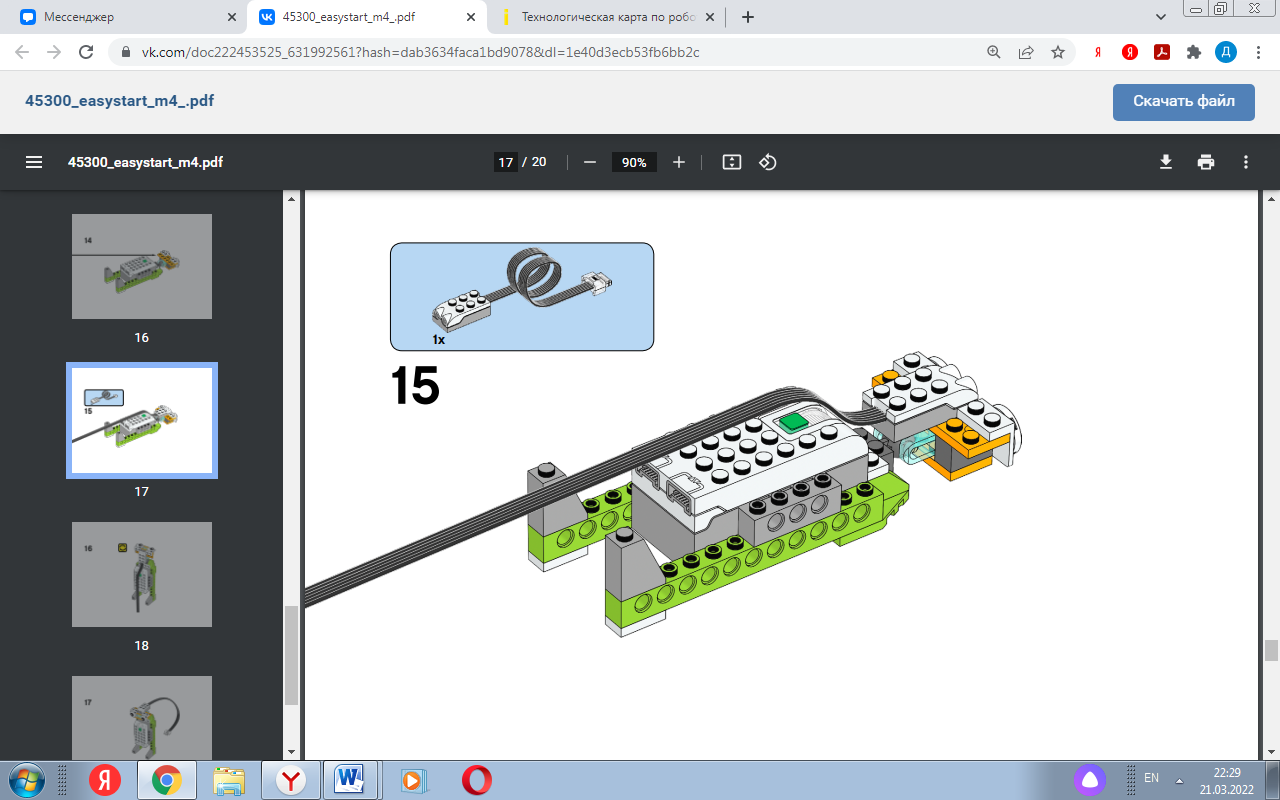1280x800 pixels.
Task: Select page 16 thumbnail
Action: coord(141,266)
